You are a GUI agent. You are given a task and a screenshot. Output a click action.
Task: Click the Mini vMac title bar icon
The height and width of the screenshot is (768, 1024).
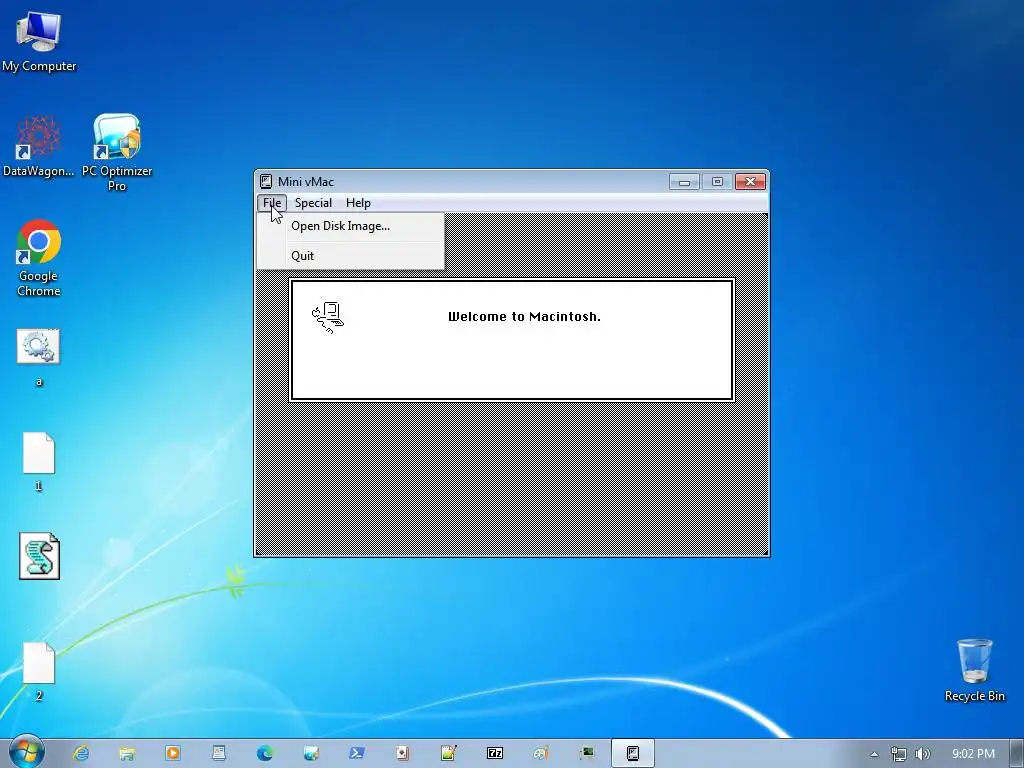(x=266, y=182)
